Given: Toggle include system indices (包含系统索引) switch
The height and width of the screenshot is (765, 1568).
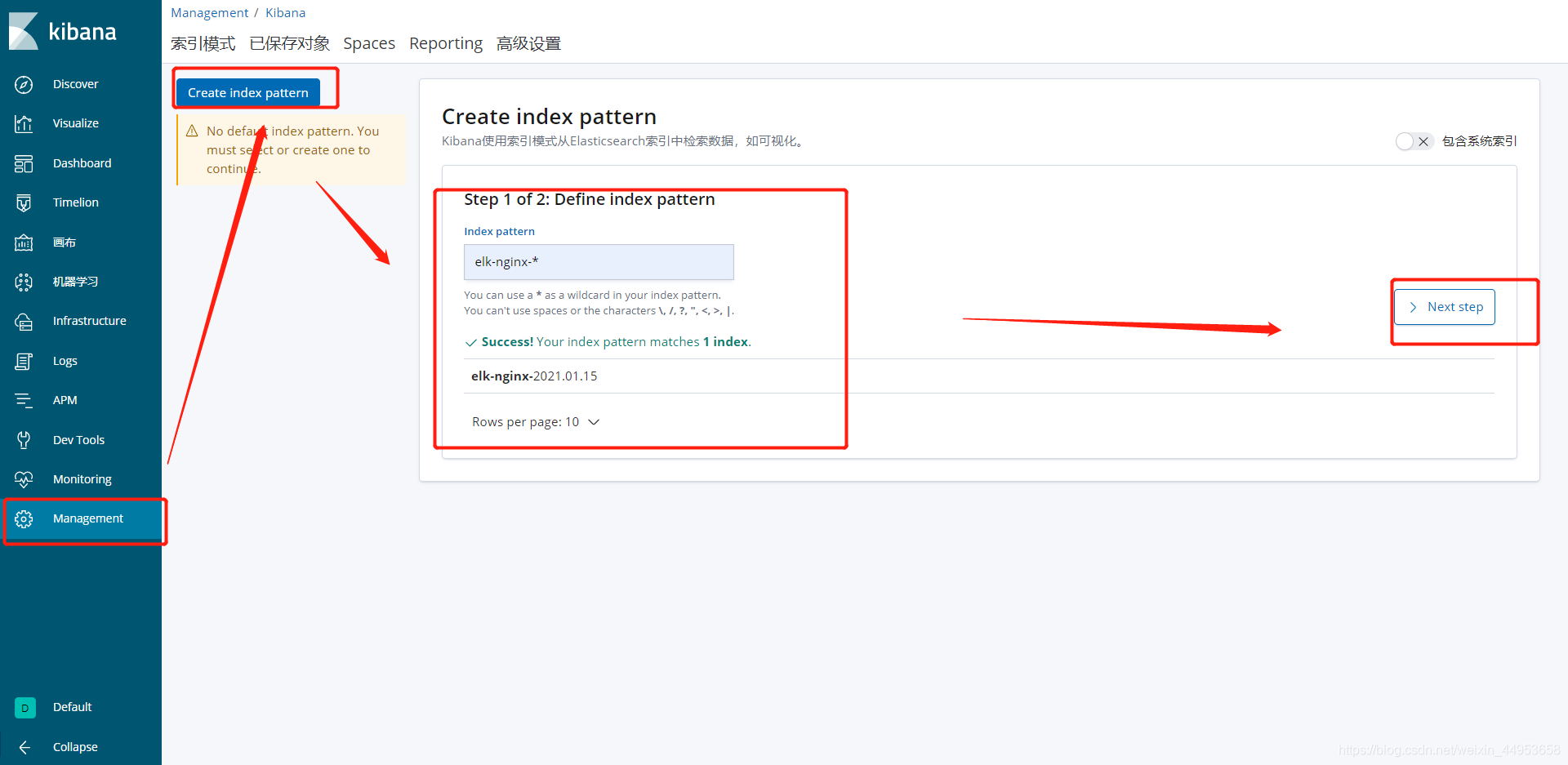Looking at the screenshot, I should coord(1414,141).
